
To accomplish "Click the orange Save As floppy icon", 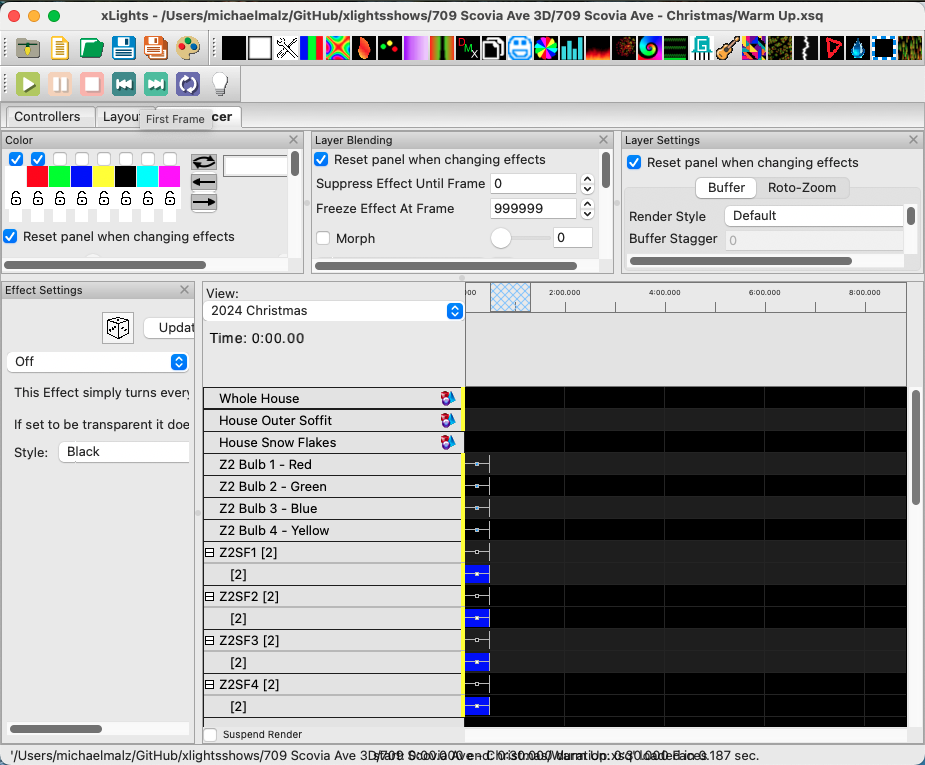I will [156, 48].
